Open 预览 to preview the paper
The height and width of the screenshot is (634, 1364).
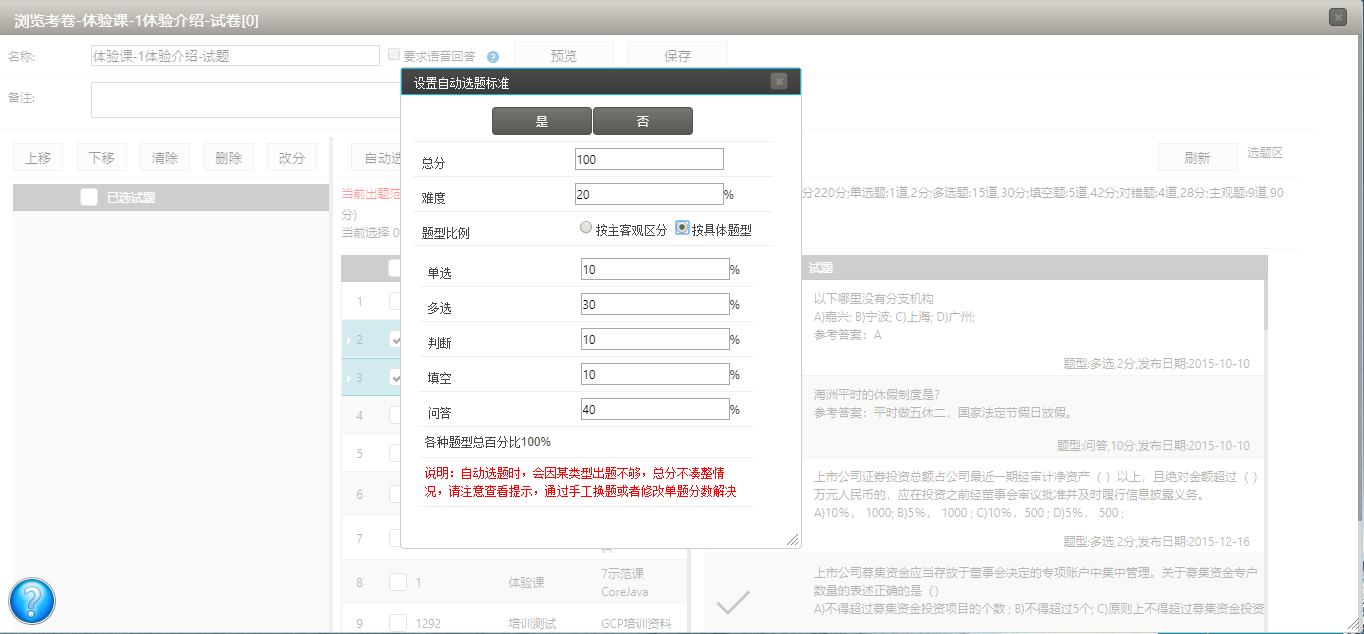tap(563, 56)
